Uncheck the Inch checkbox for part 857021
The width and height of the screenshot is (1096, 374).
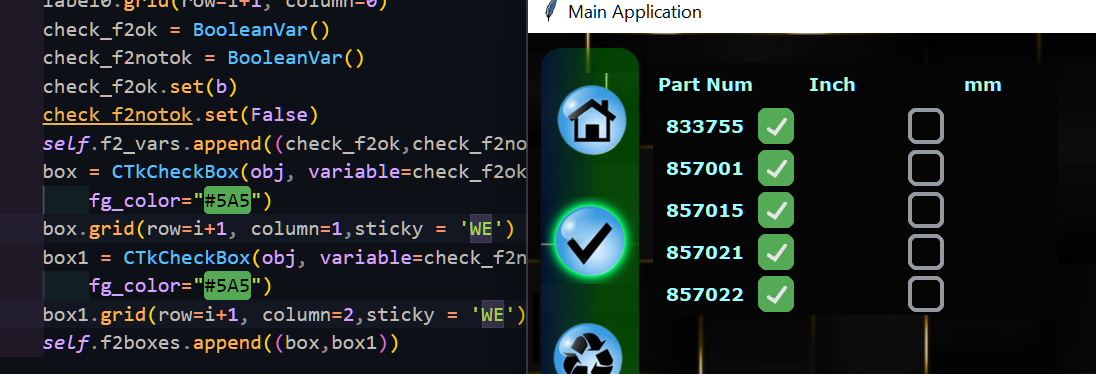[776, 252]
